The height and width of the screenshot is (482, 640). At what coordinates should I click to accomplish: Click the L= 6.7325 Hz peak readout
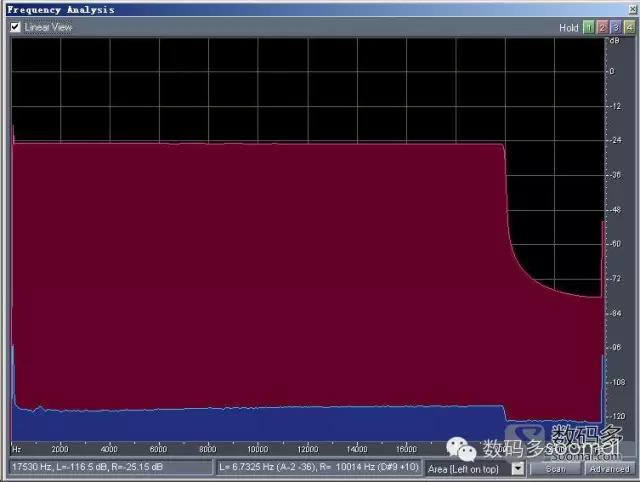(x=318, y=467)
